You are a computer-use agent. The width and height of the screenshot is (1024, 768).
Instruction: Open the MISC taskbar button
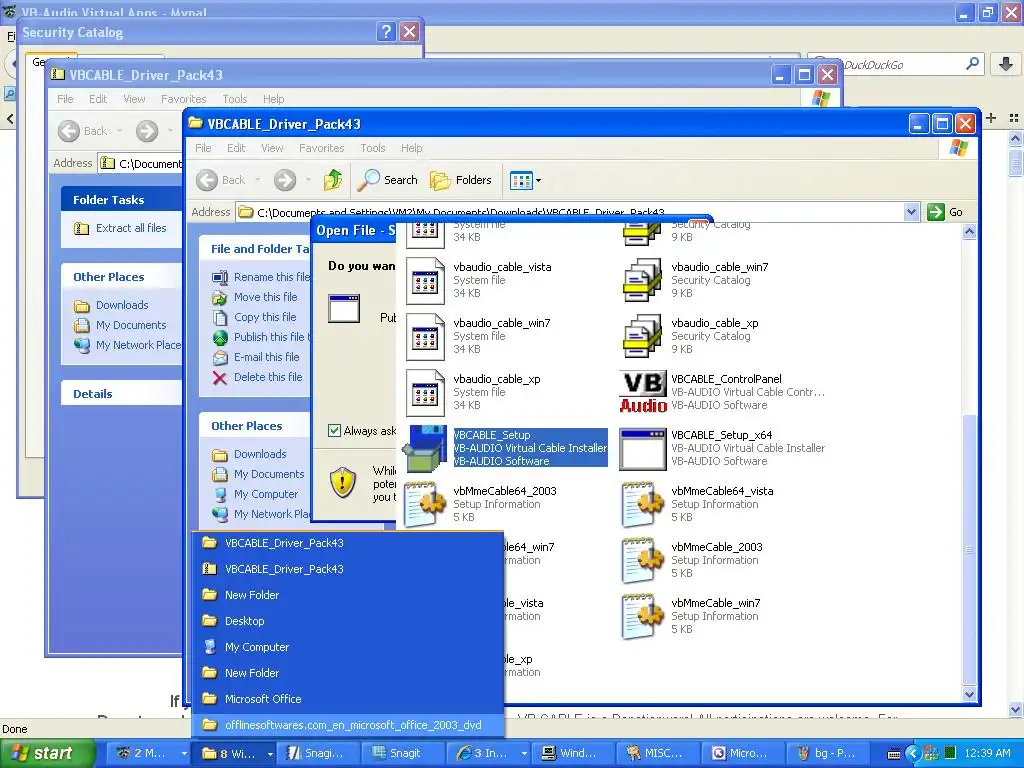coord(656,754)
